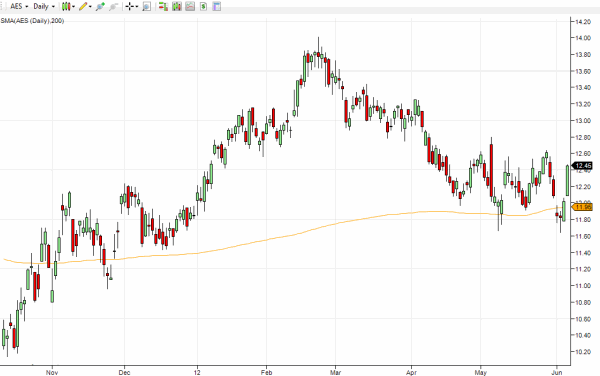This screenshot has height=376, width=600.
Task: Click the 13.60 price axis label
Action: pyautogui.click(x=583, y=71)
